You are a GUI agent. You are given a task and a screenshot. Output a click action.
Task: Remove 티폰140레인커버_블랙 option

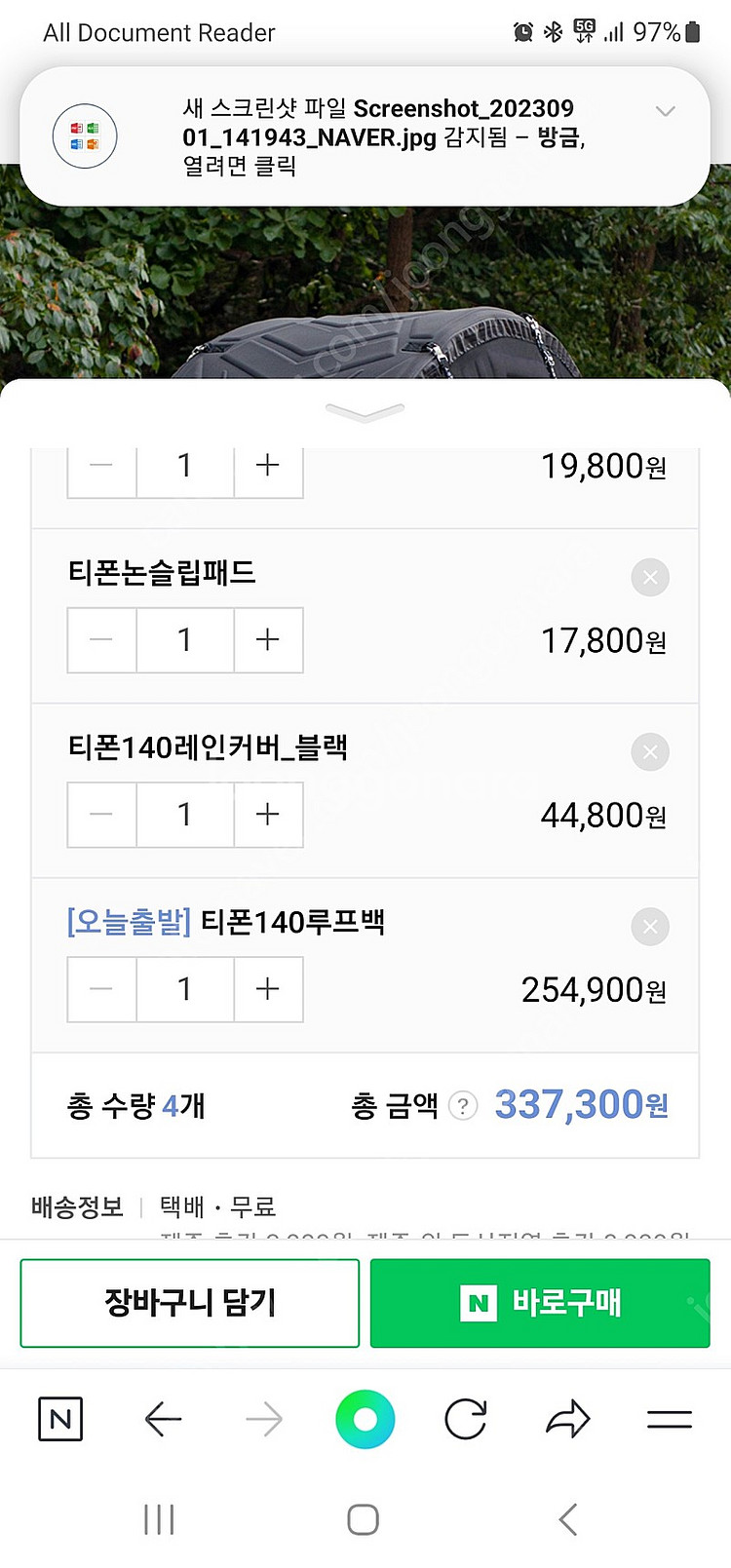pos(650,752)
